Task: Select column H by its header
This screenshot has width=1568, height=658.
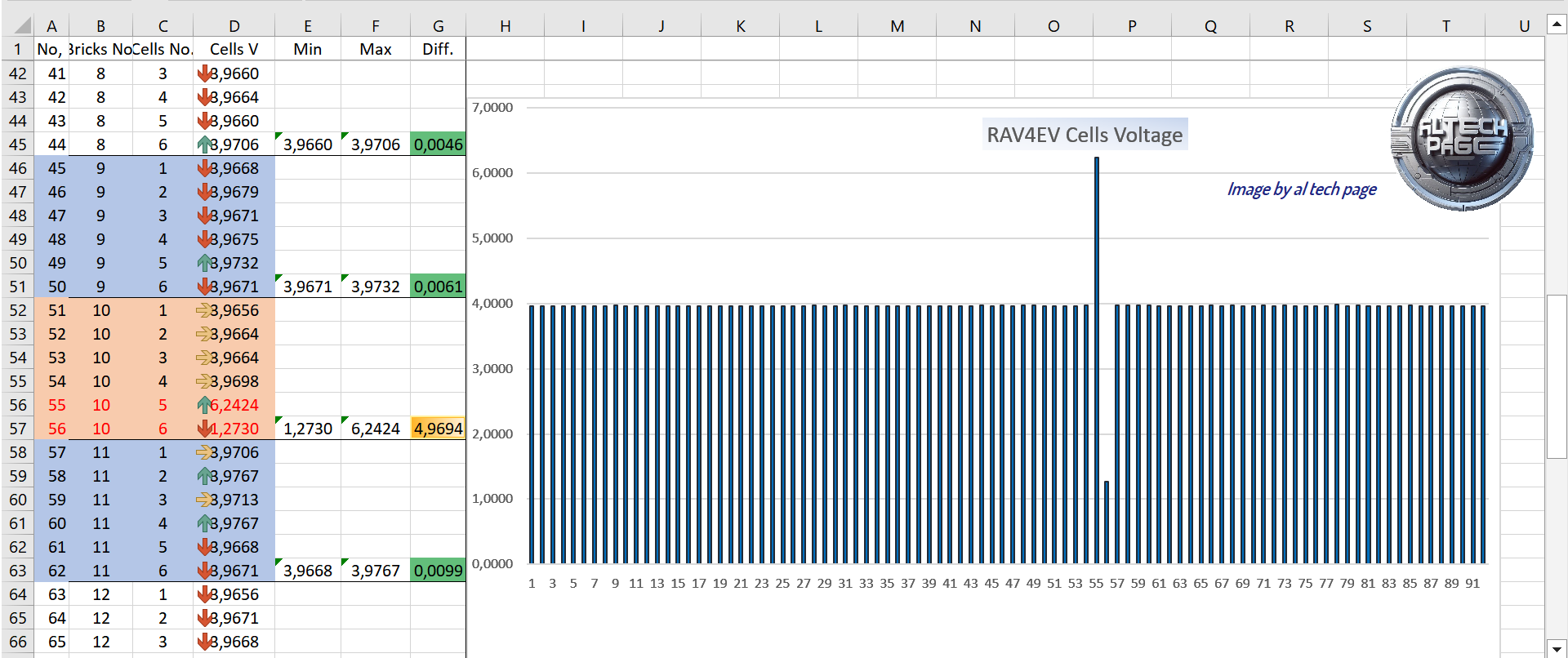Action: (505, 26)
